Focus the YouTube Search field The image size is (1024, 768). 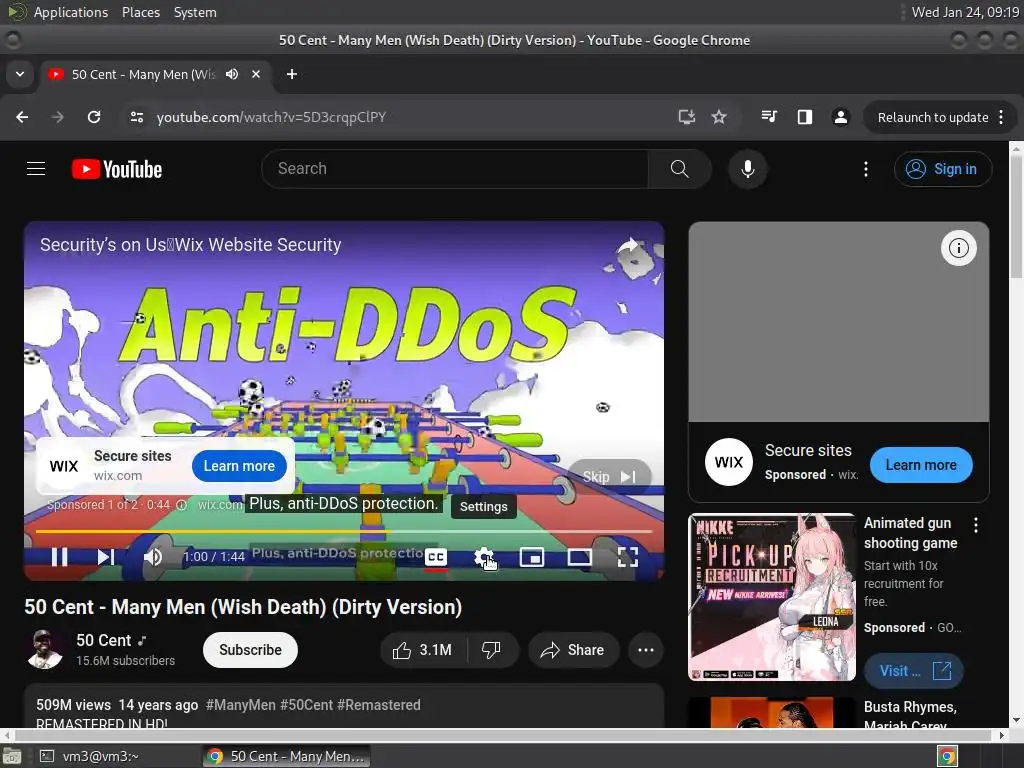click(x=455, y=169)
